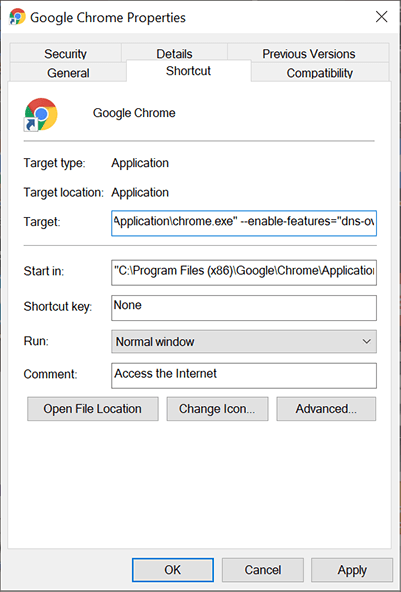
Task: Click the Cancel button
Action: (x=262, y=570)
